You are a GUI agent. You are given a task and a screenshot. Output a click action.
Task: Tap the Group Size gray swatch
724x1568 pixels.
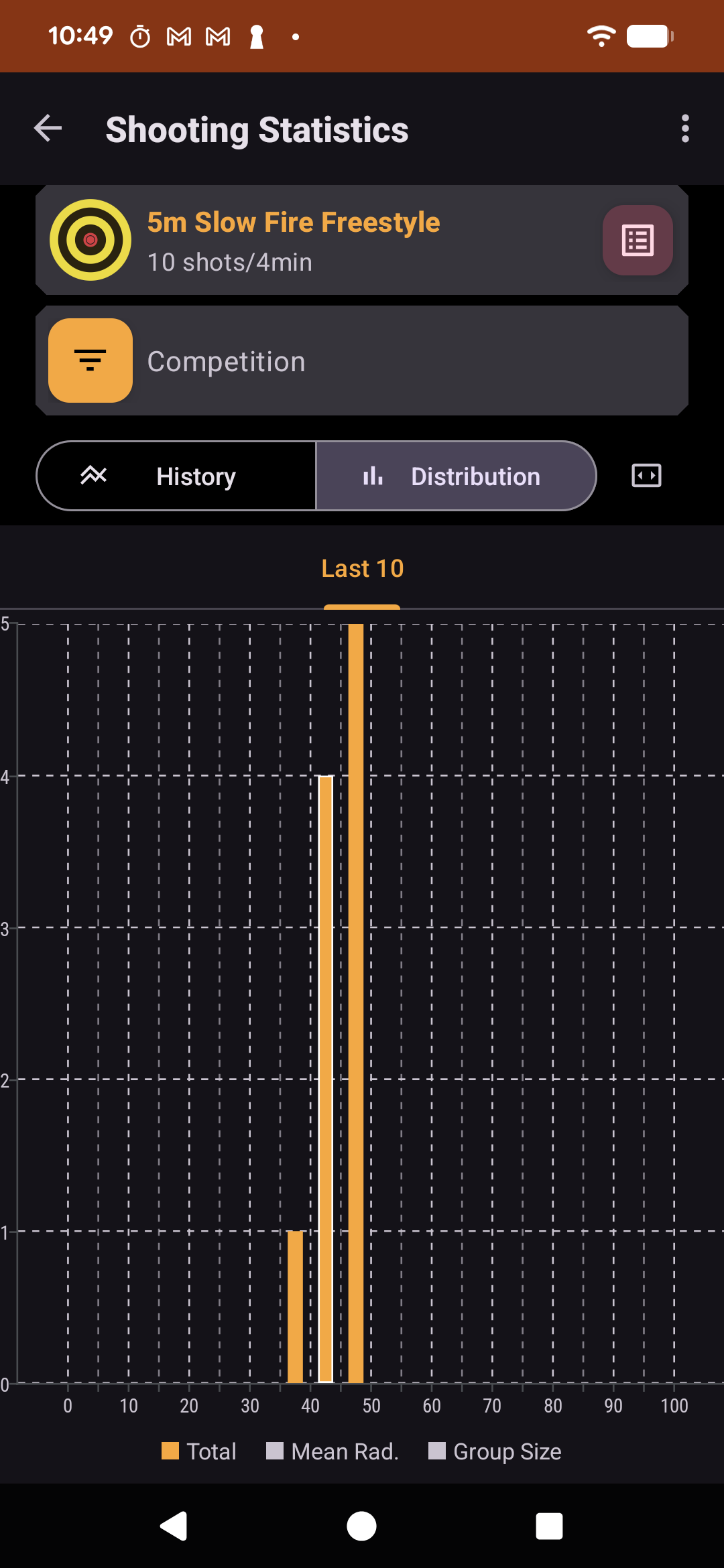click(x=437, y=1451)
